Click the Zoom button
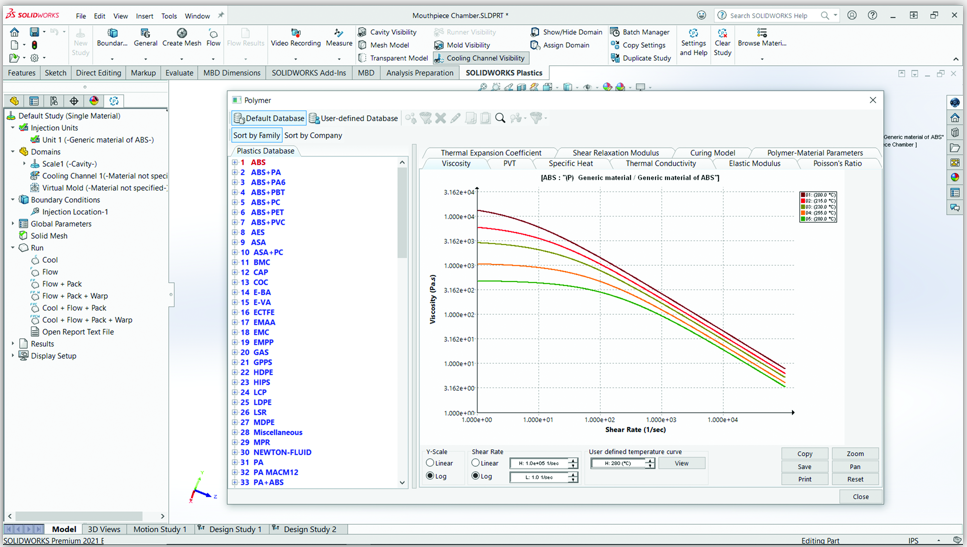Image resolution: width=967 pixels, height=547 pixels. [x=855, y=453]
